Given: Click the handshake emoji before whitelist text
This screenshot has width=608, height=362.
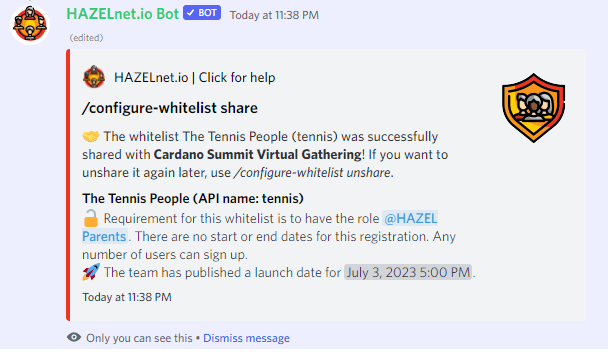Looking at the screenshot, I should (x=91, y=136).
